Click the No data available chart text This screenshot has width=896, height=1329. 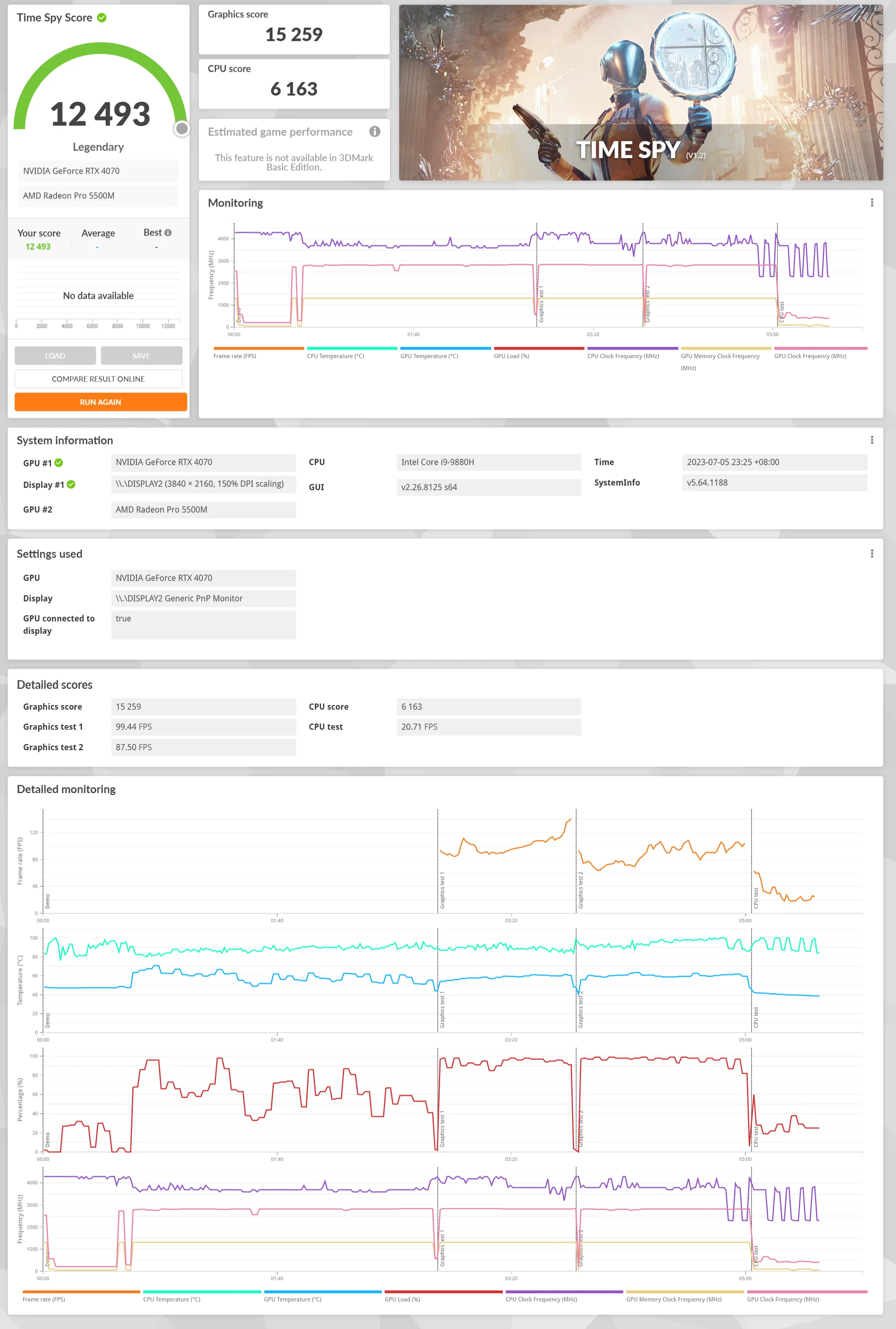coord(98,295)
